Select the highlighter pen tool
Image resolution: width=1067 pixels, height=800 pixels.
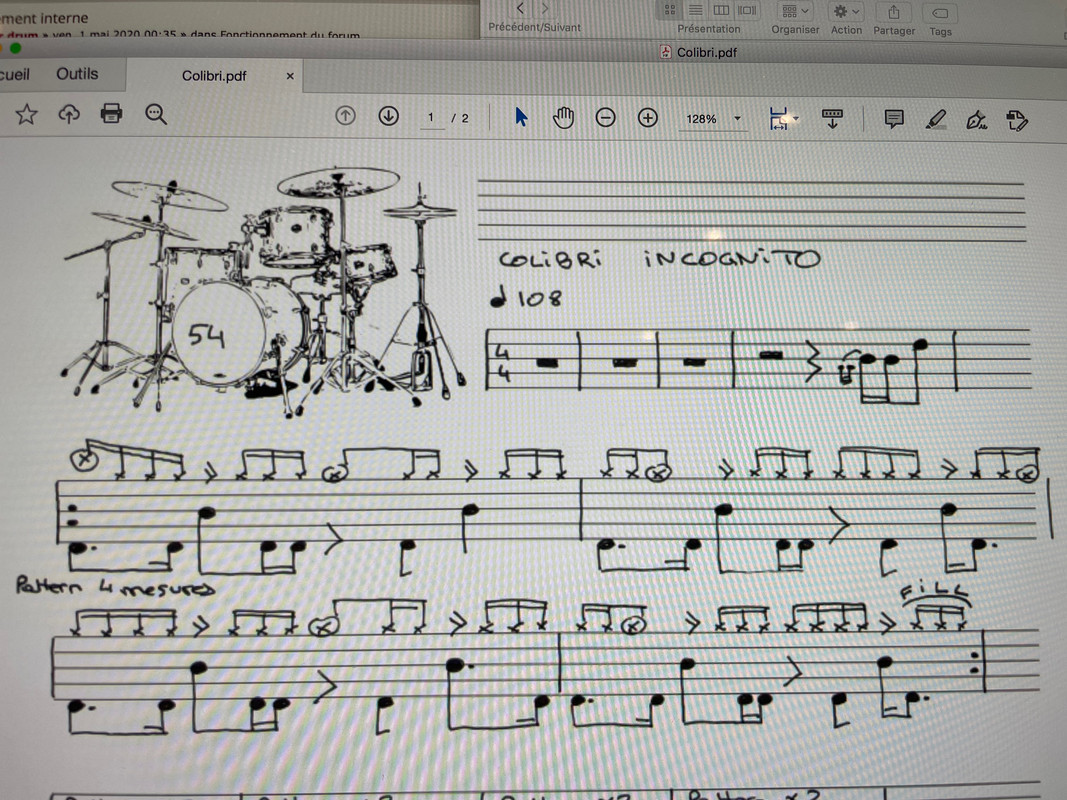936,120
